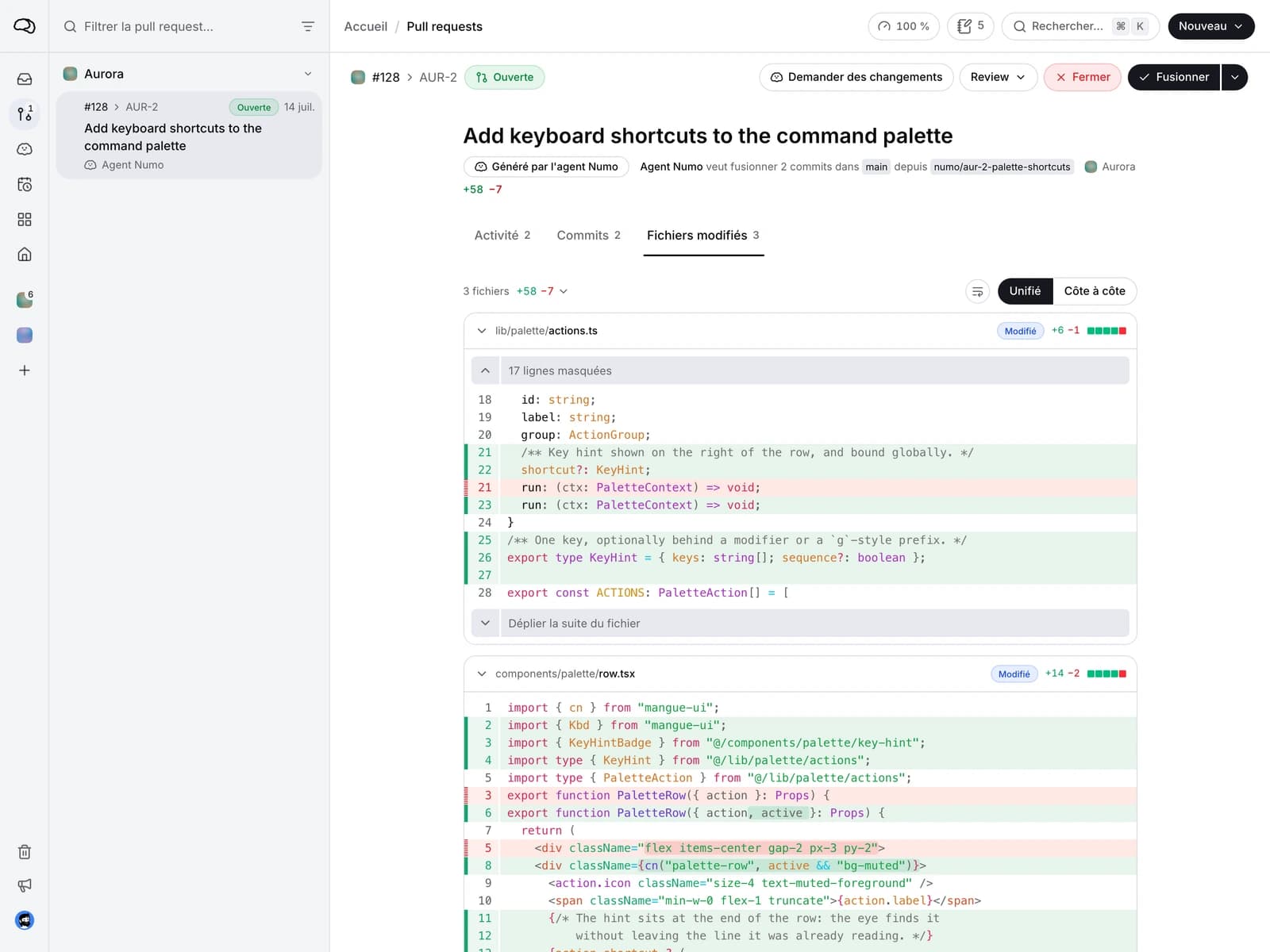Open the Review dropdown
This screenshot has width=1270, height=952.
pyautogui.click(x=998, y=77)
